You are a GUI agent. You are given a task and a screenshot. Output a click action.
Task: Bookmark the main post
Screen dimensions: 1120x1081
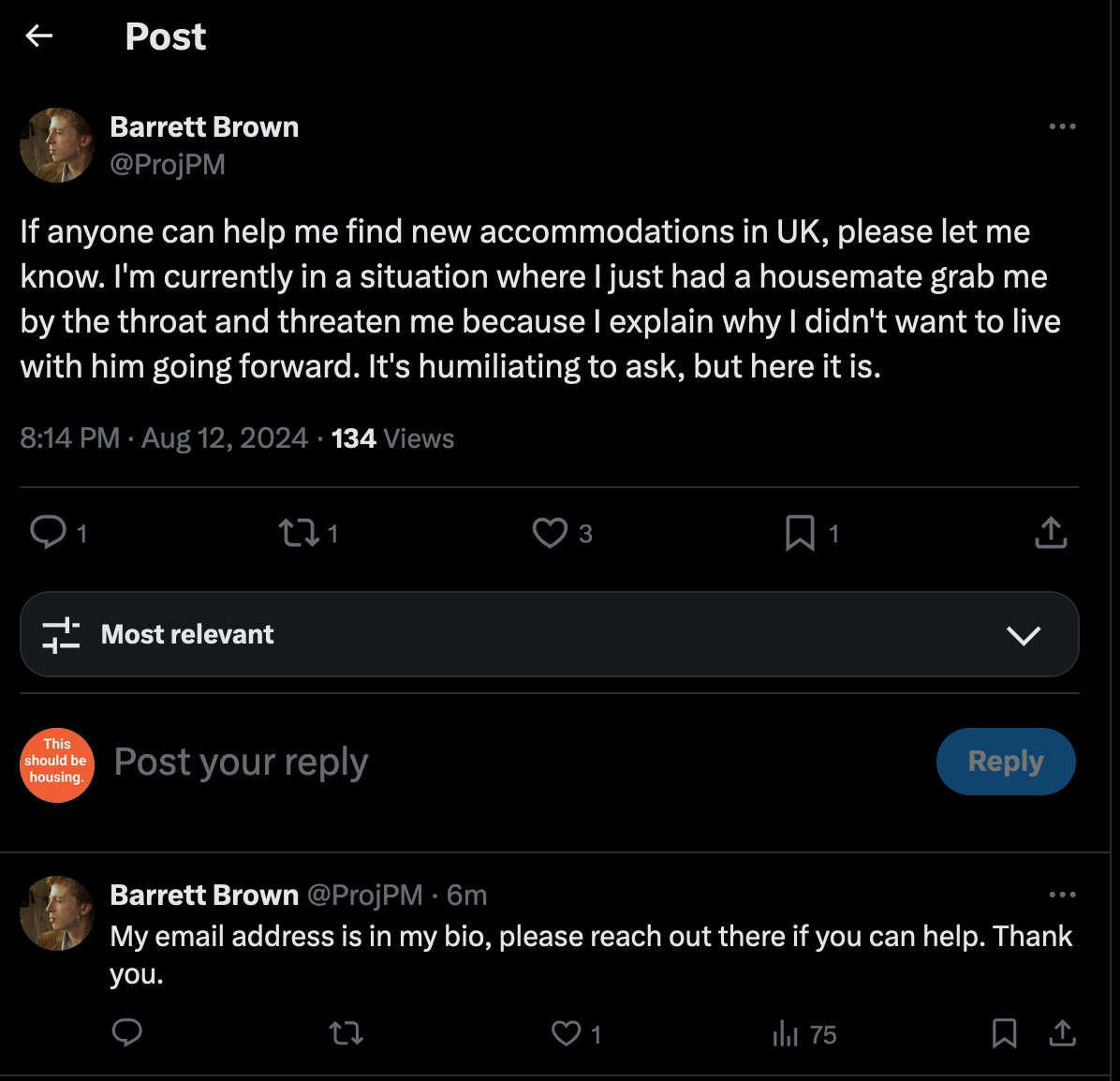800,533
